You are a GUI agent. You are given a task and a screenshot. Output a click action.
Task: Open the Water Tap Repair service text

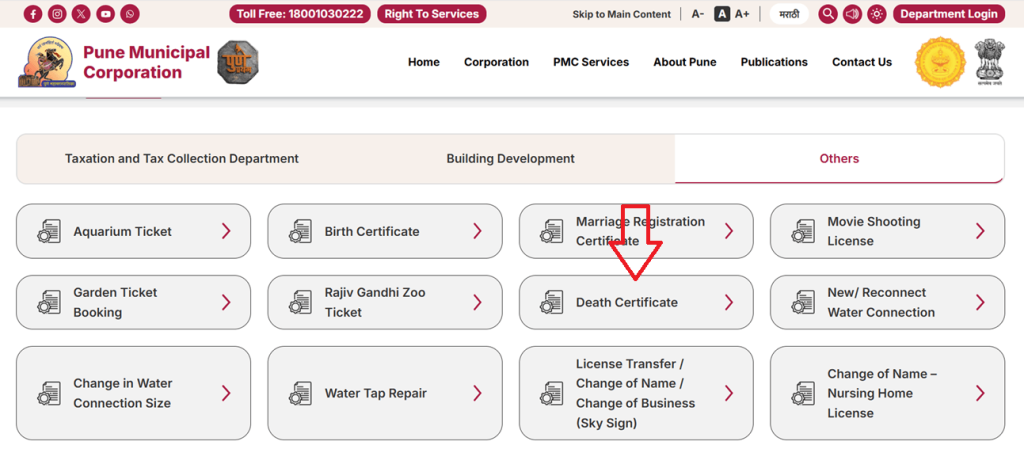click(x=376, y=393)
